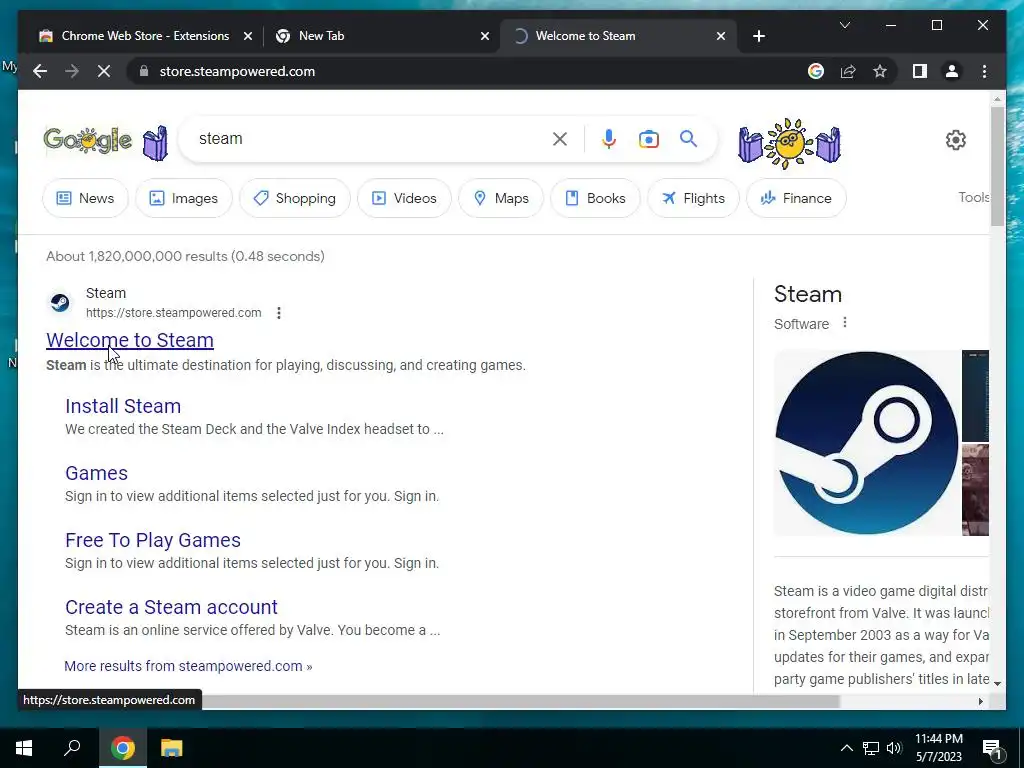The height and width of the screenshot is (768, 1024).
Task: Filter results by Videos
Action: click(404, 198)
